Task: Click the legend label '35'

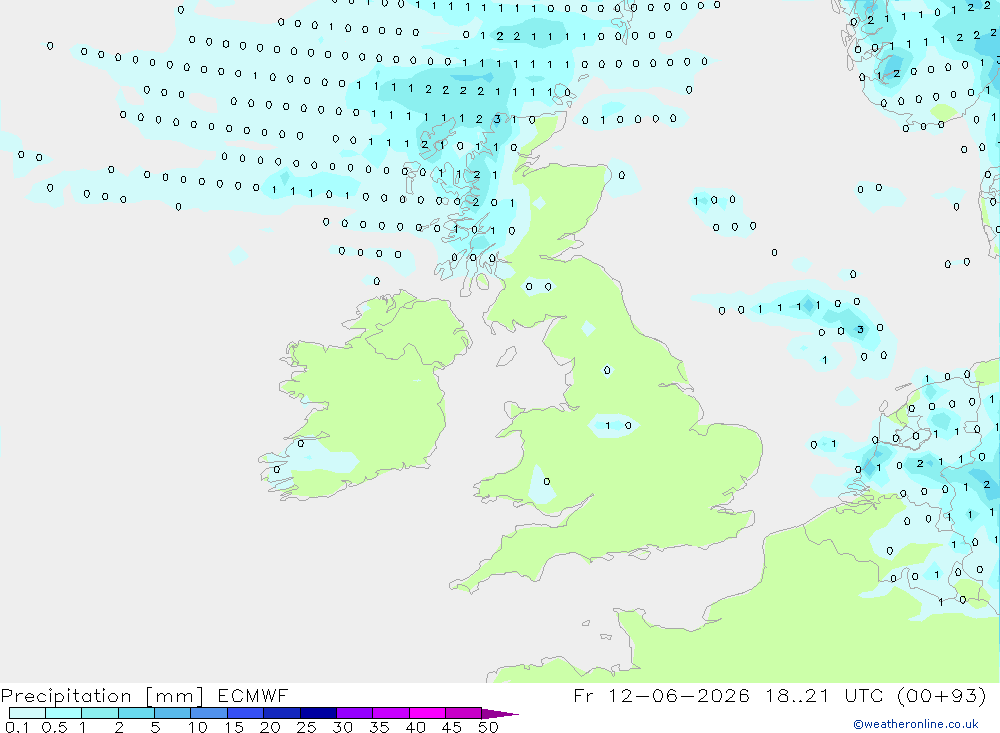Action: click(x=379, y=727)
